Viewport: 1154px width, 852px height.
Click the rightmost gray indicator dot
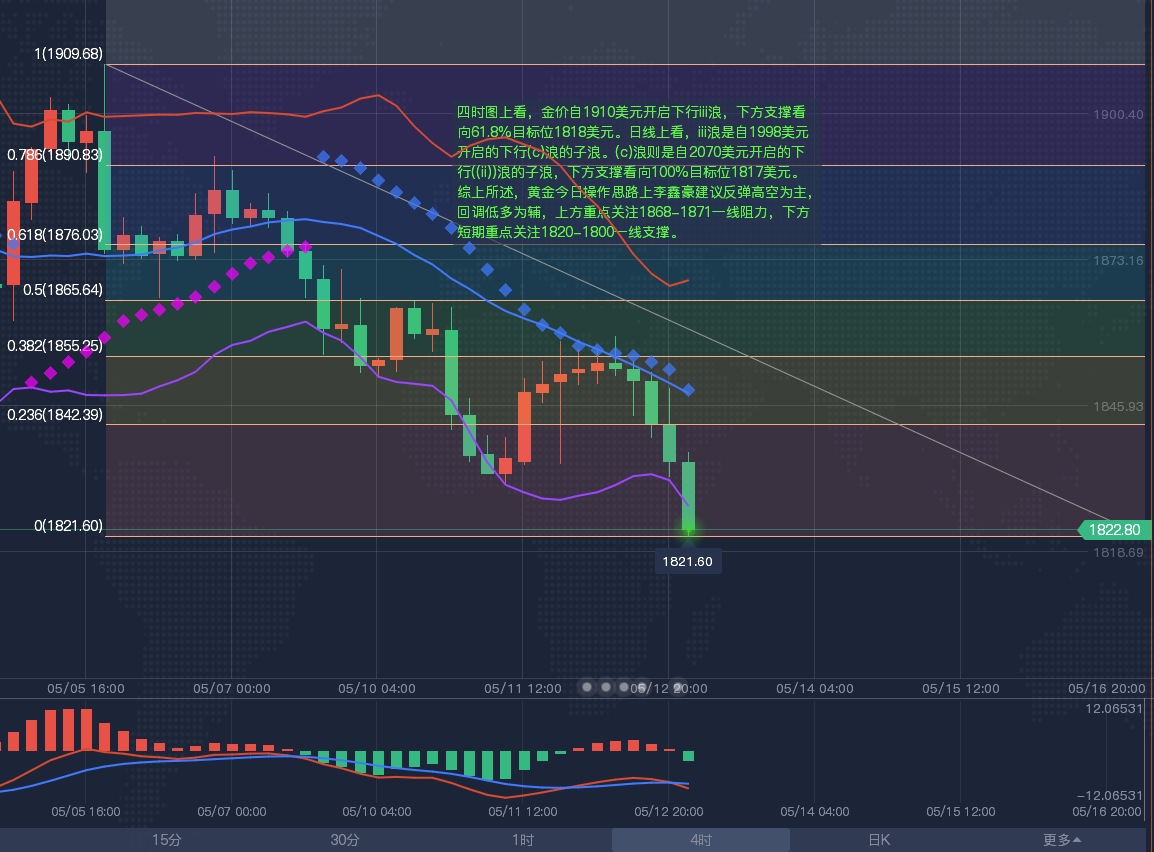(677, 687)
